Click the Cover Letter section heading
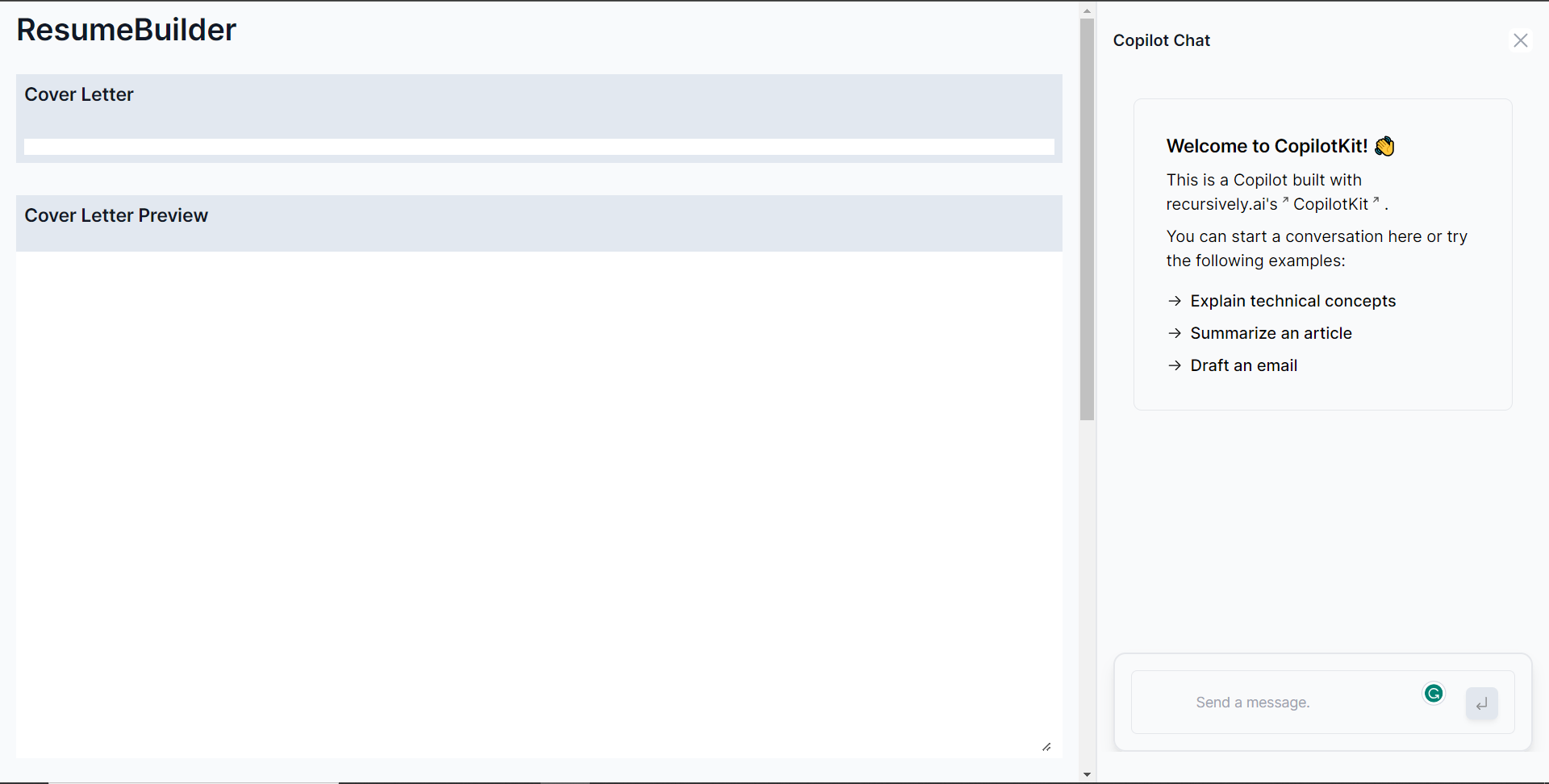 point(79,94)
